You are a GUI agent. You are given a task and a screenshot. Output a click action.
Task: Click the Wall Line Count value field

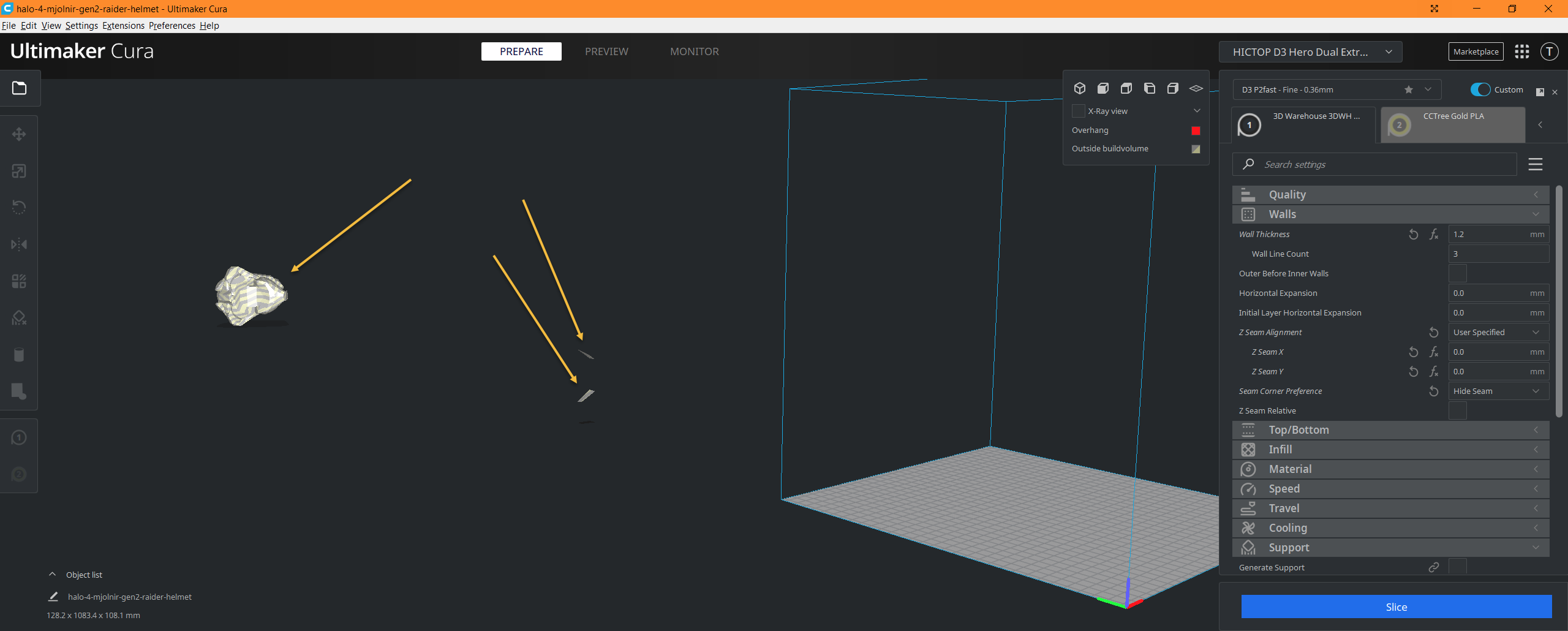[x=1498, y=254]
